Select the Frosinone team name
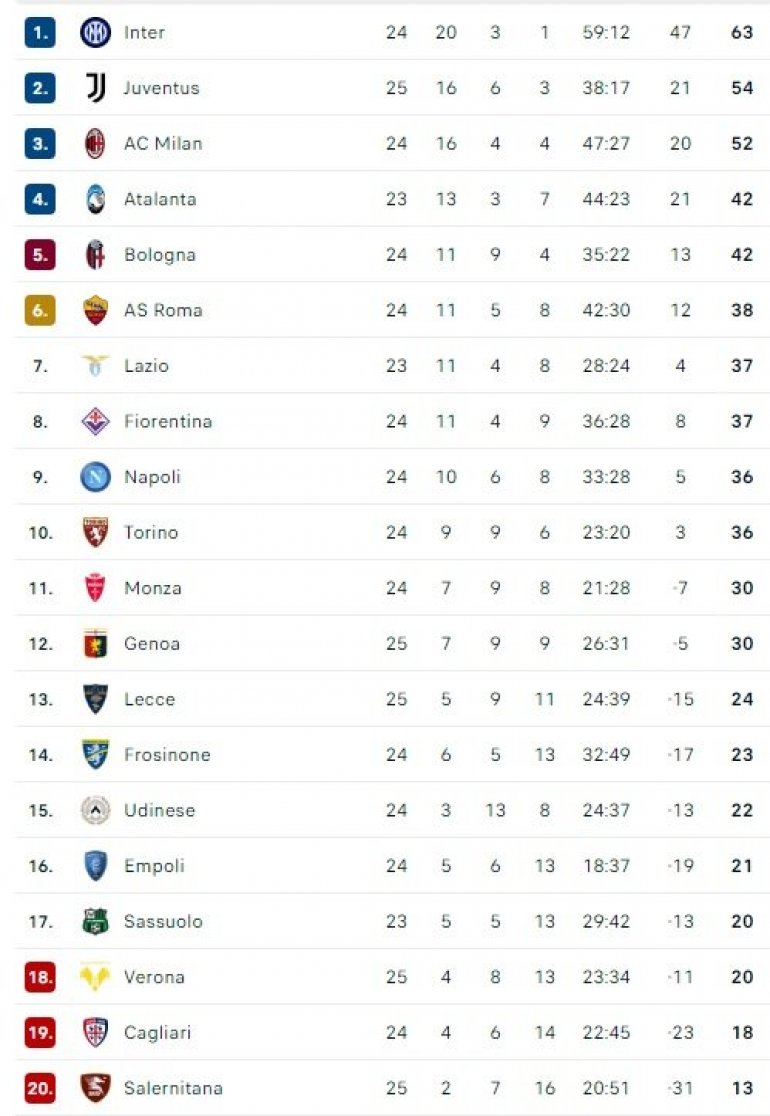This screenshot has width=770, height=1116. [x=167, y=755]
